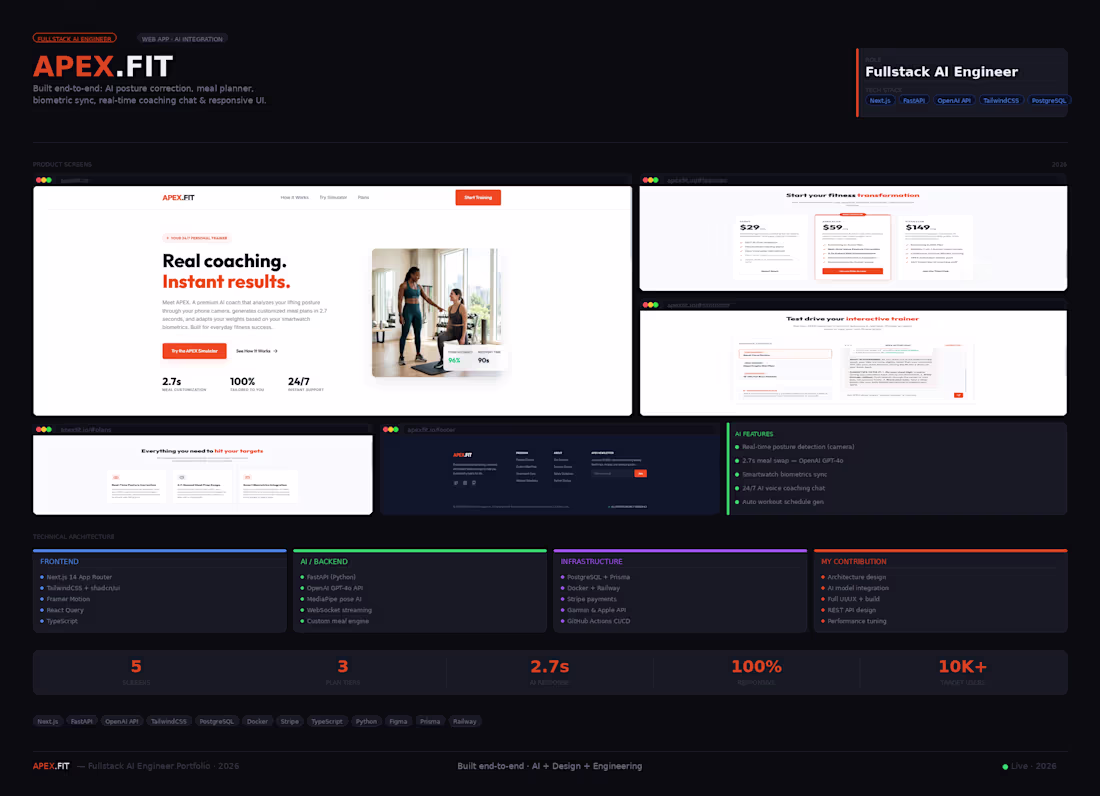Click 'YOUR 24/7 PERSONAL TRAINER' badge
The image size is (1100, 796).
pos(197,238)
